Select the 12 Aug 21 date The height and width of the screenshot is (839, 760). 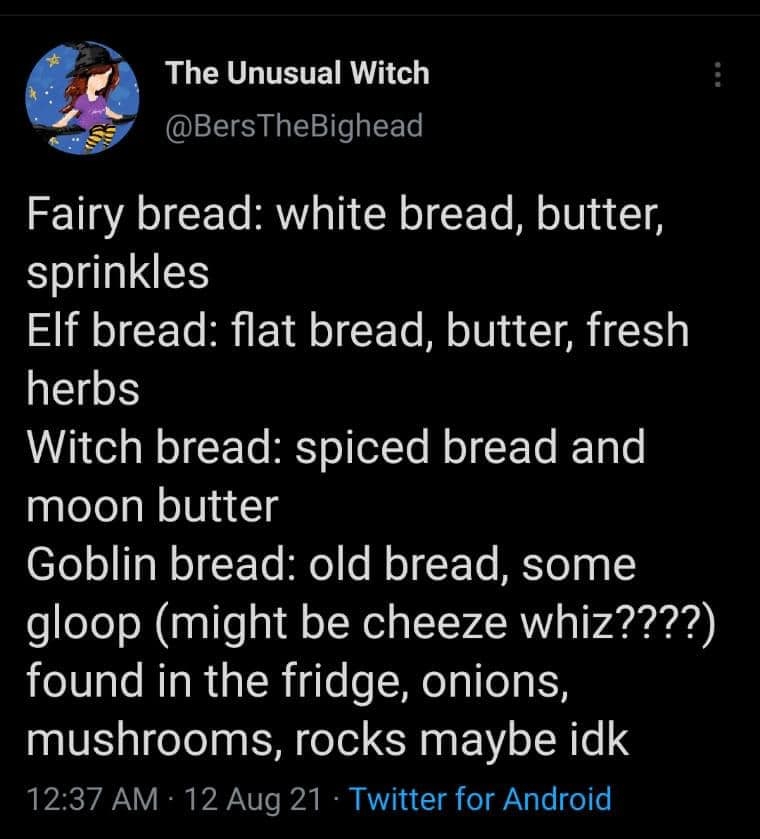point(252,799)
